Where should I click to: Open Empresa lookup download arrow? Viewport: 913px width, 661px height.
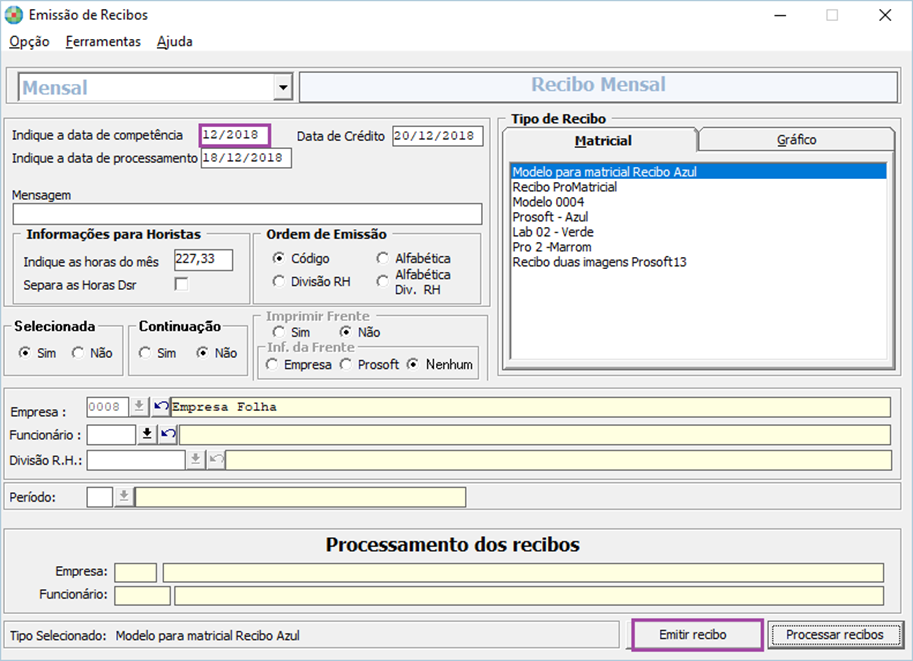click(139, 406)
